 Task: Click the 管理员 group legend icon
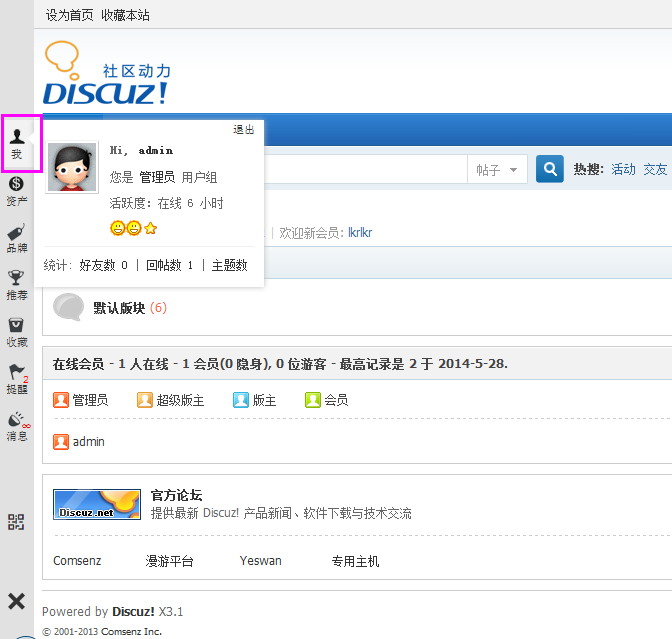pos(61,400)
